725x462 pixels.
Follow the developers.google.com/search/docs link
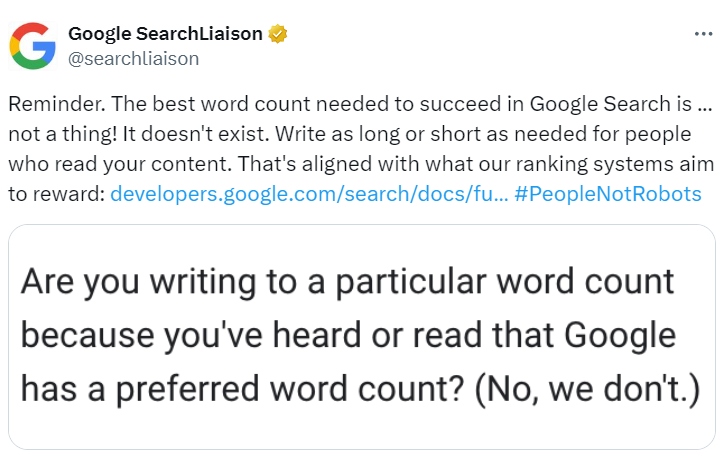click(x=309, y=194)
